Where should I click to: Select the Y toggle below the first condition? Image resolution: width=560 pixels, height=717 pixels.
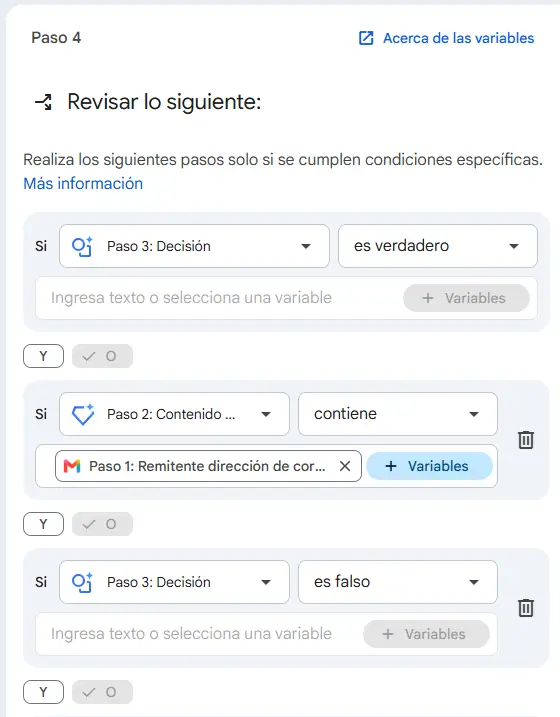point(43,356)
